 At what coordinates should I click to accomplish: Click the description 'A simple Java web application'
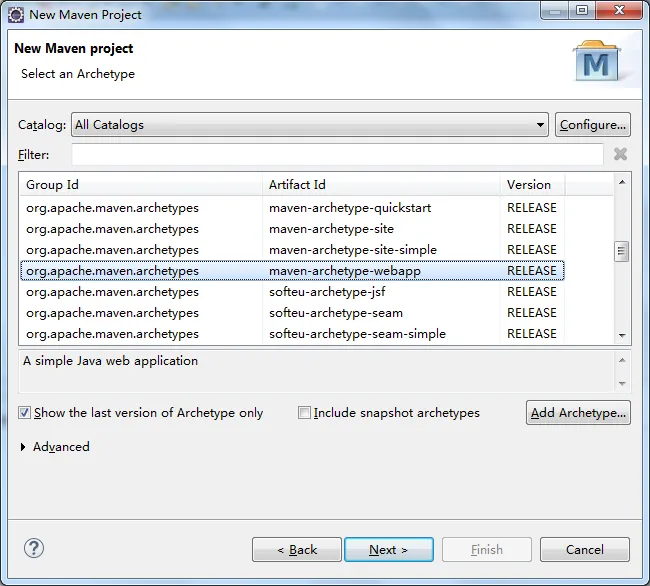(110, 361)
